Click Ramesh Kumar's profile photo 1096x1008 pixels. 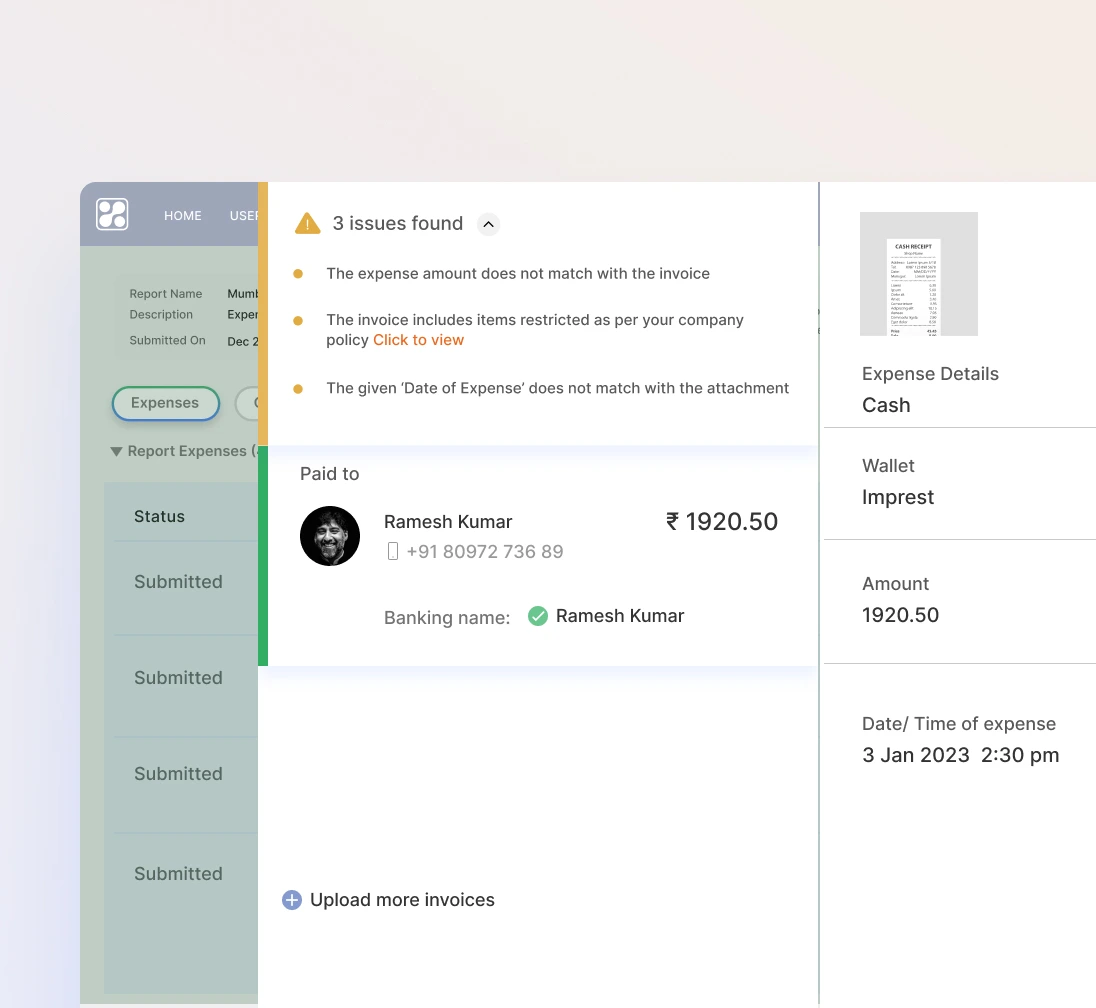click(x=330, y=536)
